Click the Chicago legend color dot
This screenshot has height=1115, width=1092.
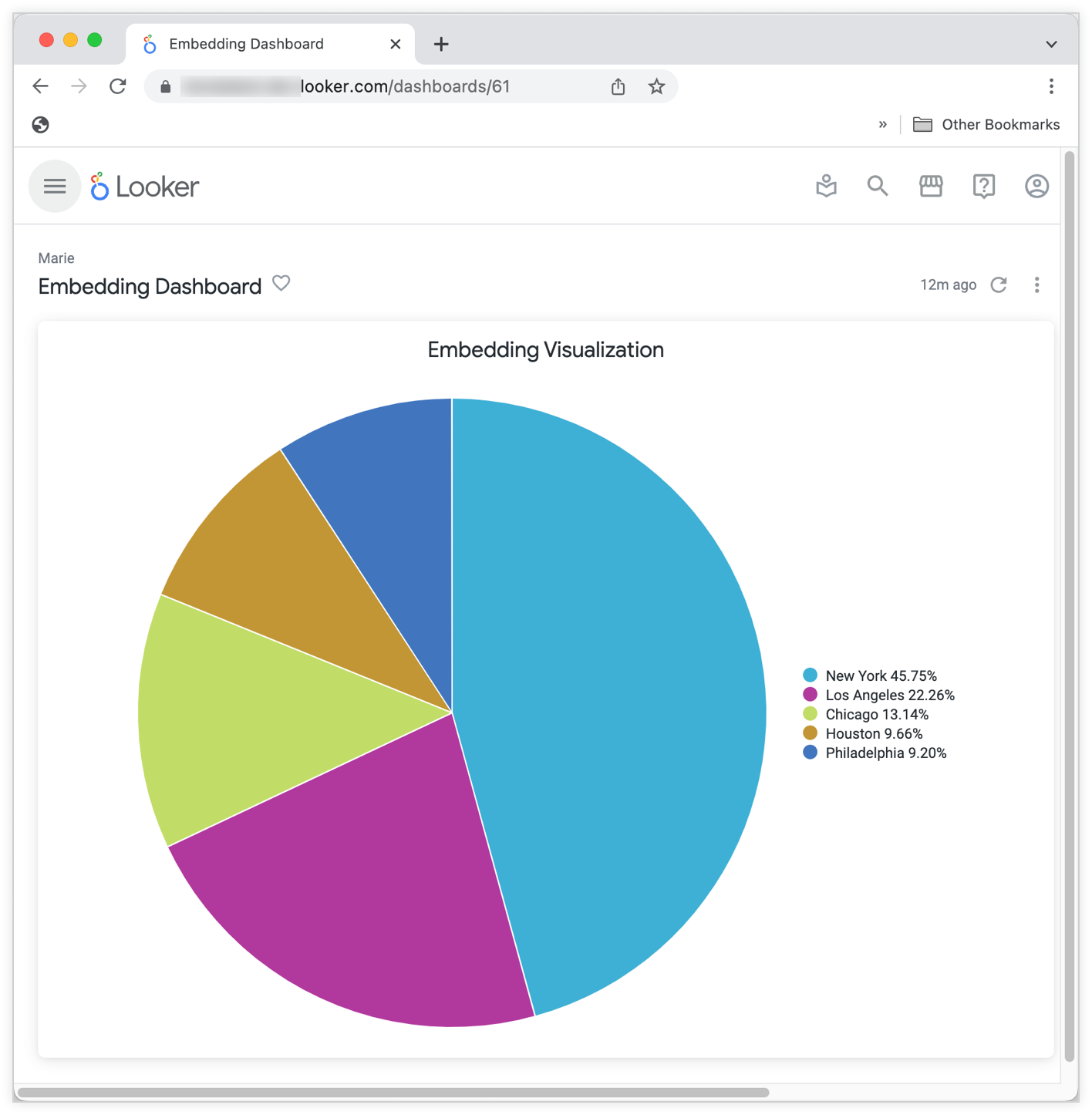[810, 714]
